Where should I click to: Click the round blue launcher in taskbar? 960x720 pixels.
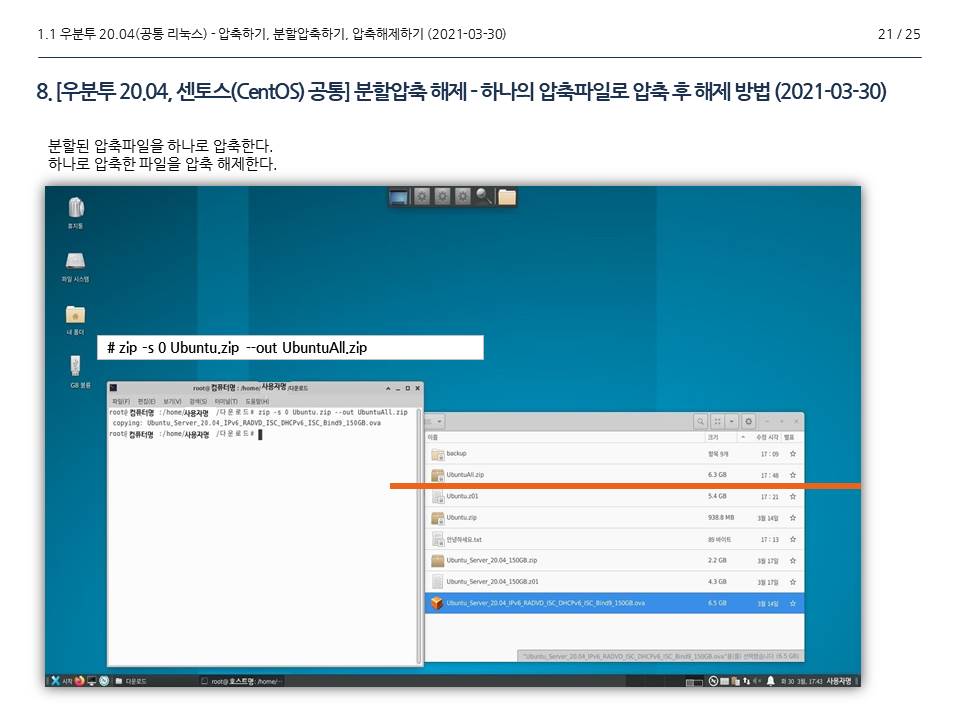coord(104,681)
